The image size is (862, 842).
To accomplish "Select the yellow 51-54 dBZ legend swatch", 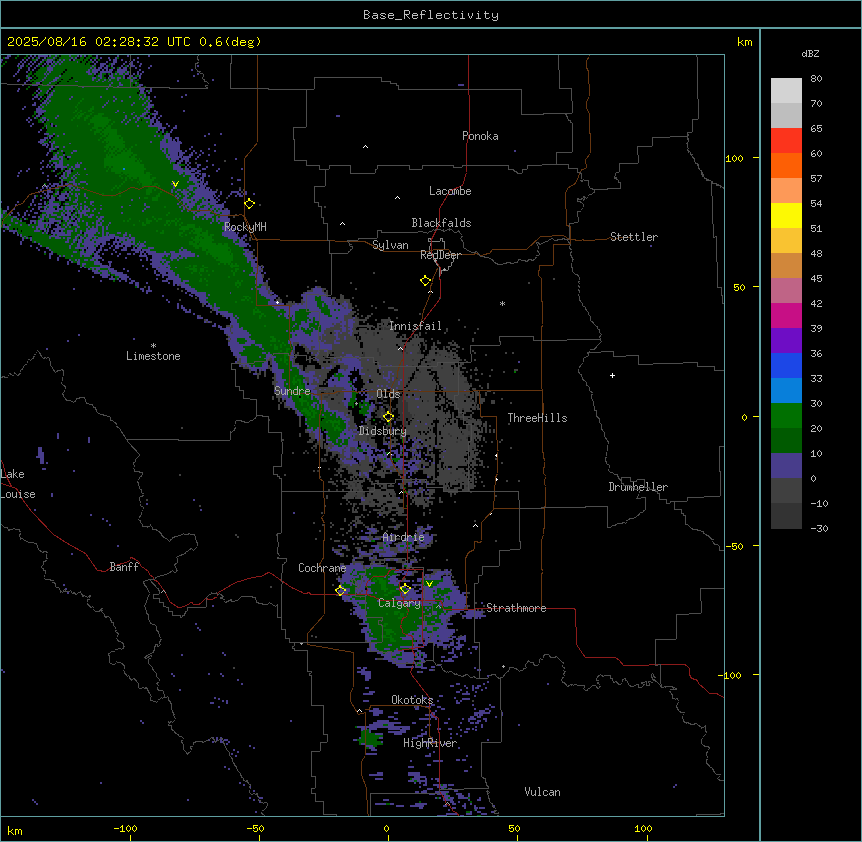I will [786, 215].
